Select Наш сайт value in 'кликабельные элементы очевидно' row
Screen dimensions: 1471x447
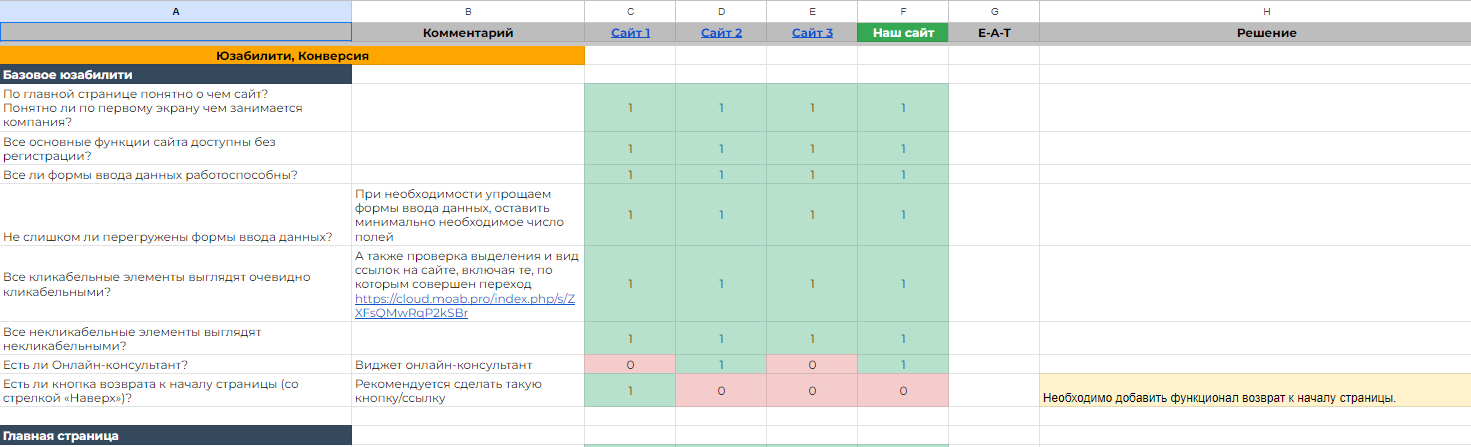click(903, 284)
